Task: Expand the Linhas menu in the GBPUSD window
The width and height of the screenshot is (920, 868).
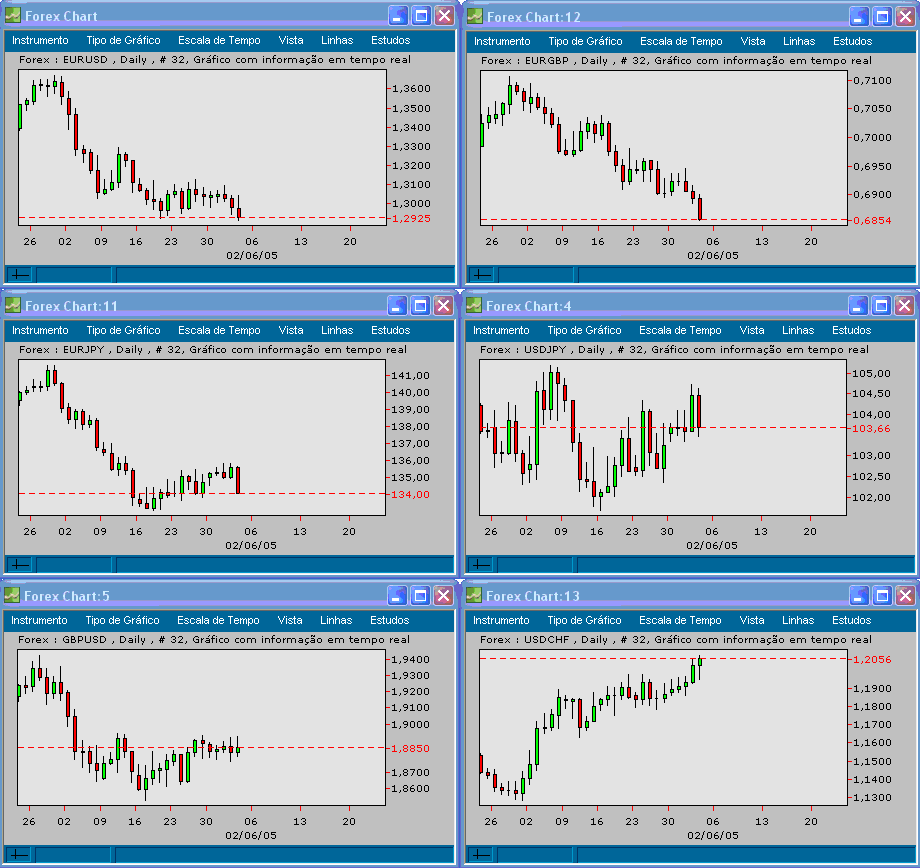Action: pyautogui.click(x=335, y=620)
